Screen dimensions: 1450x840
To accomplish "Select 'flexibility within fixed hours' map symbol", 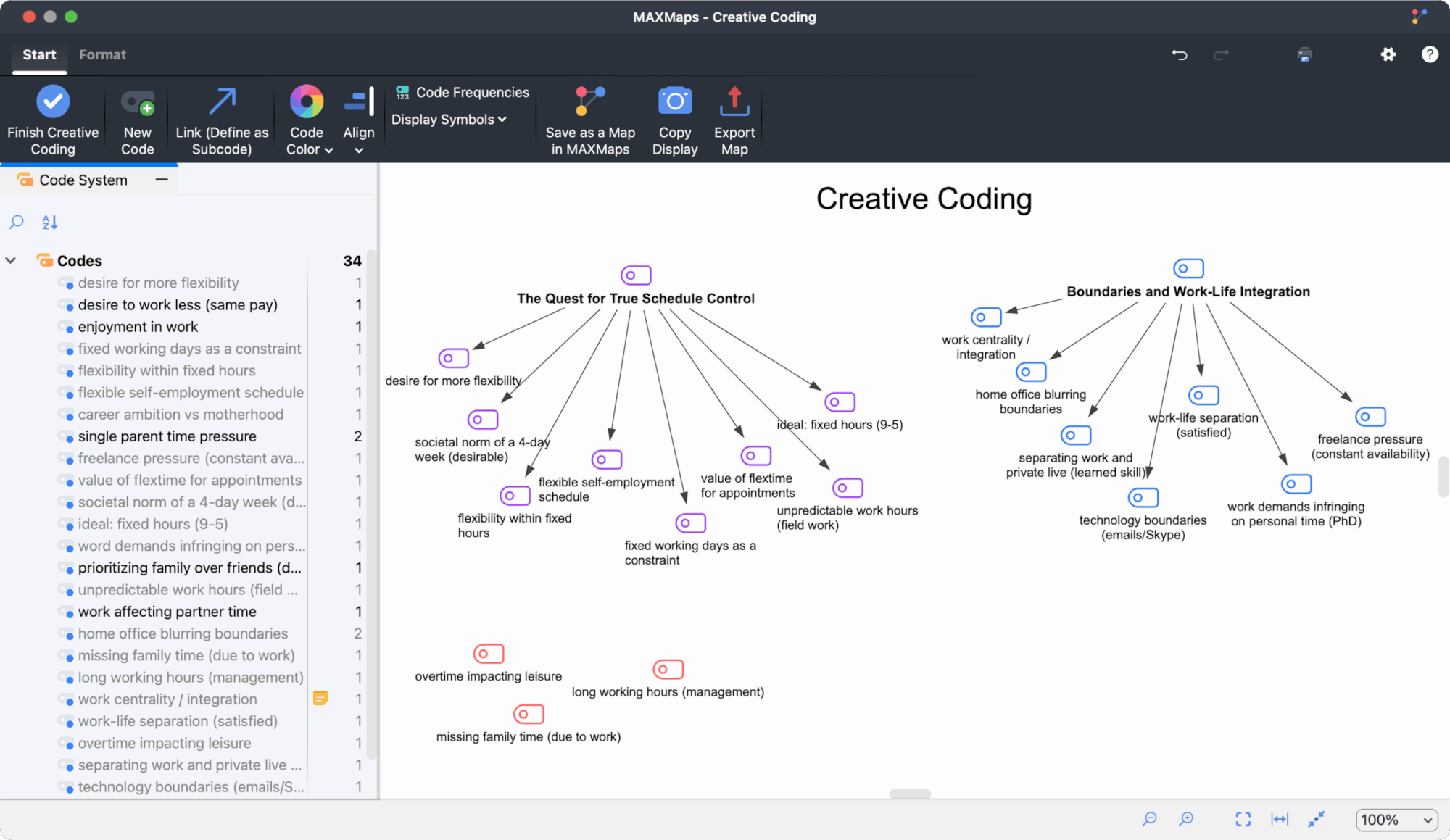I will [x=515, y=496].
